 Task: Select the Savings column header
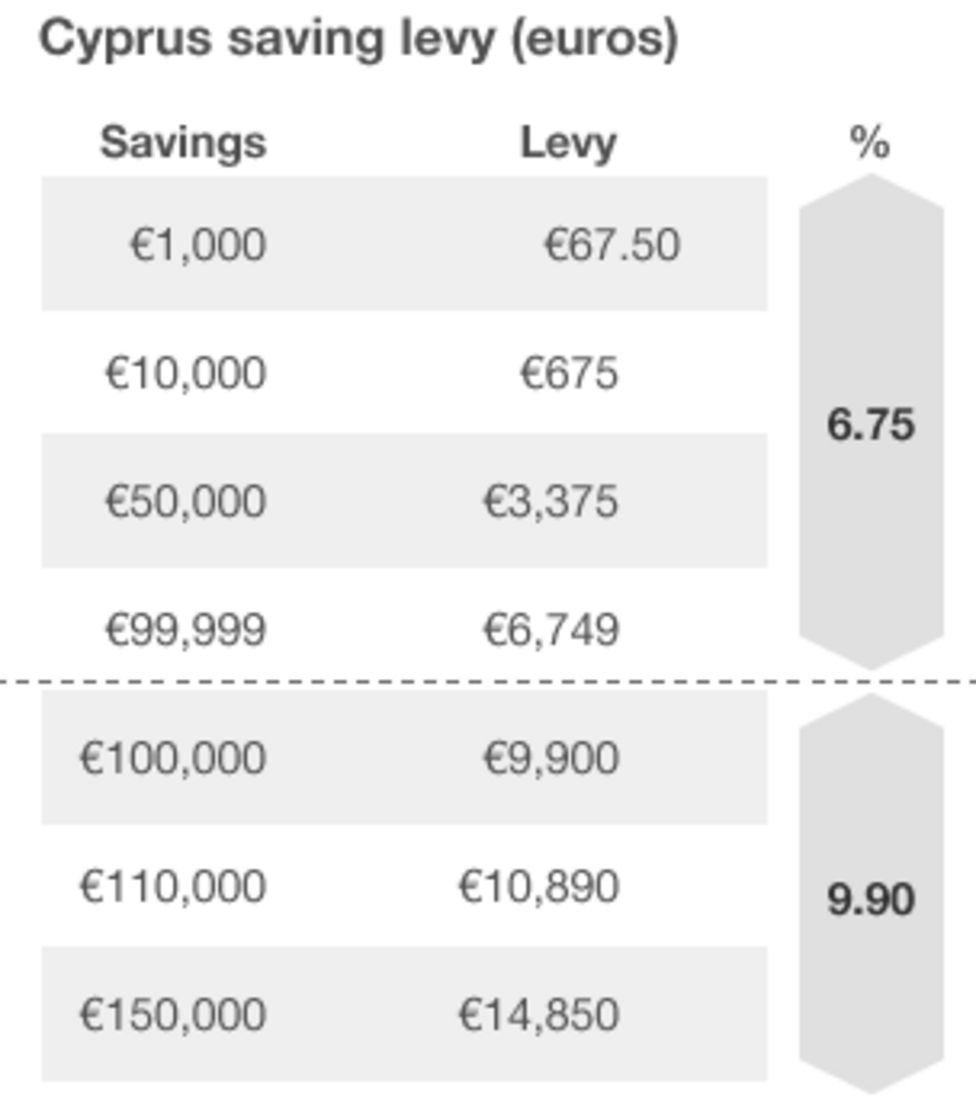pos(183,143)
